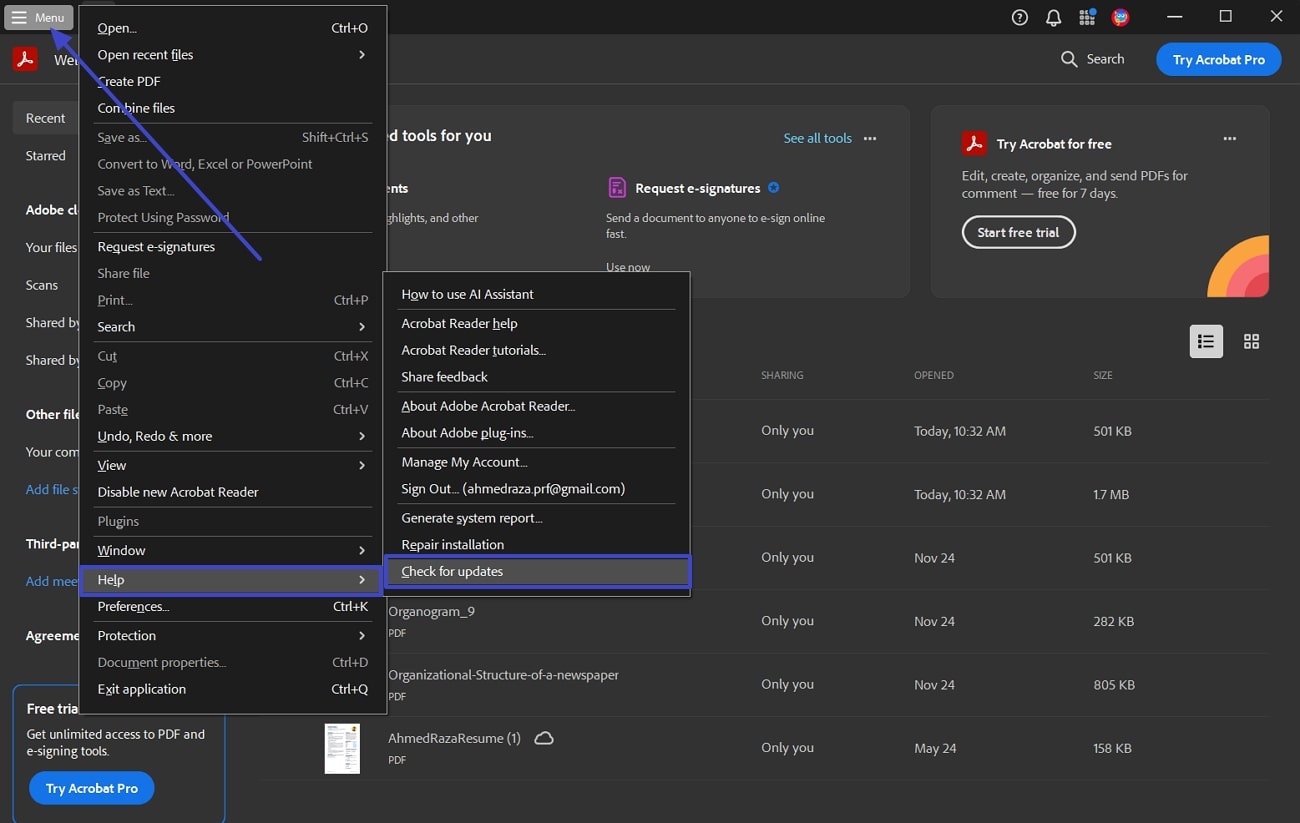Open the ellipsis on Try Acrobat card
The width and height of the screenshot is (1300, 823).
coord(1229,140)
